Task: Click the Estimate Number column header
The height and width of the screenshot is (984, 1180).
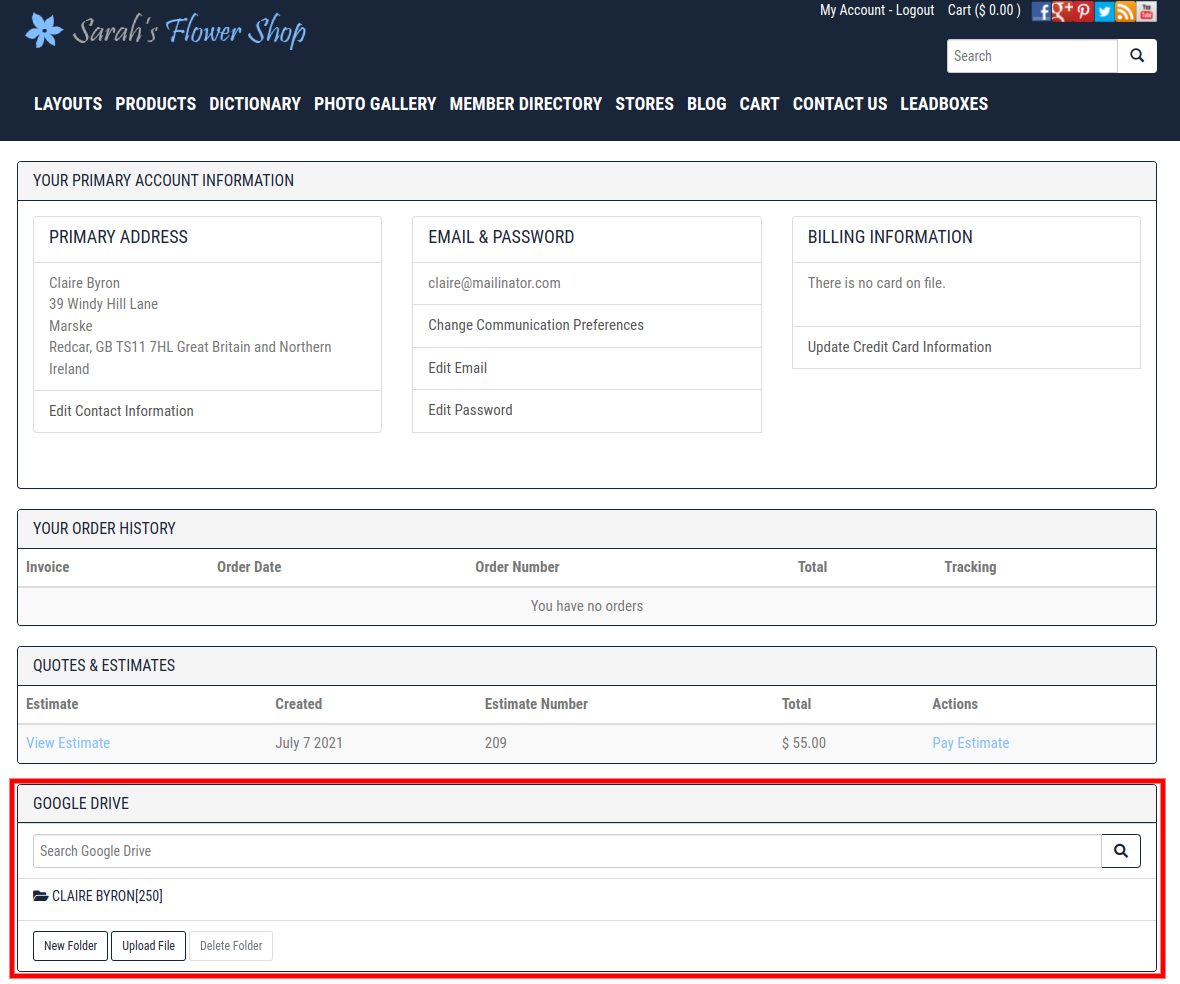Action: point(536,703)
